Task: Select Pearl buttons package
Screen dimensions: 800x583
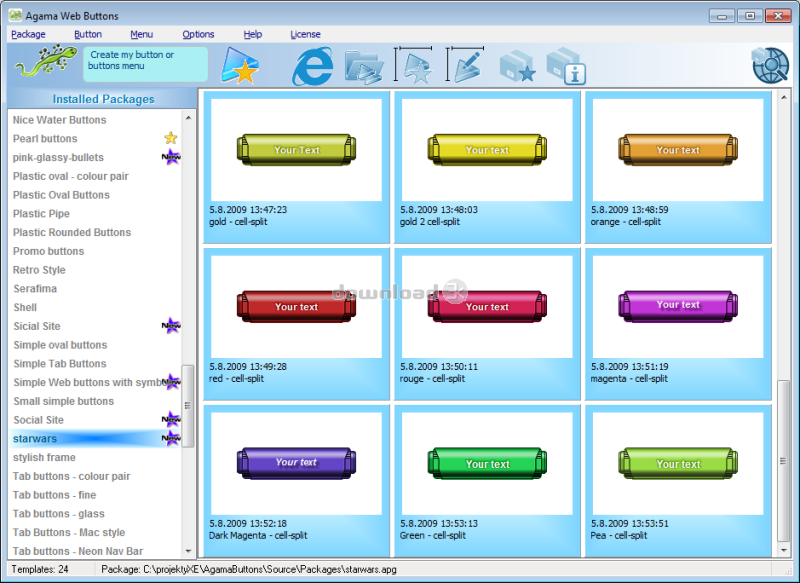Action: point(95,139)
